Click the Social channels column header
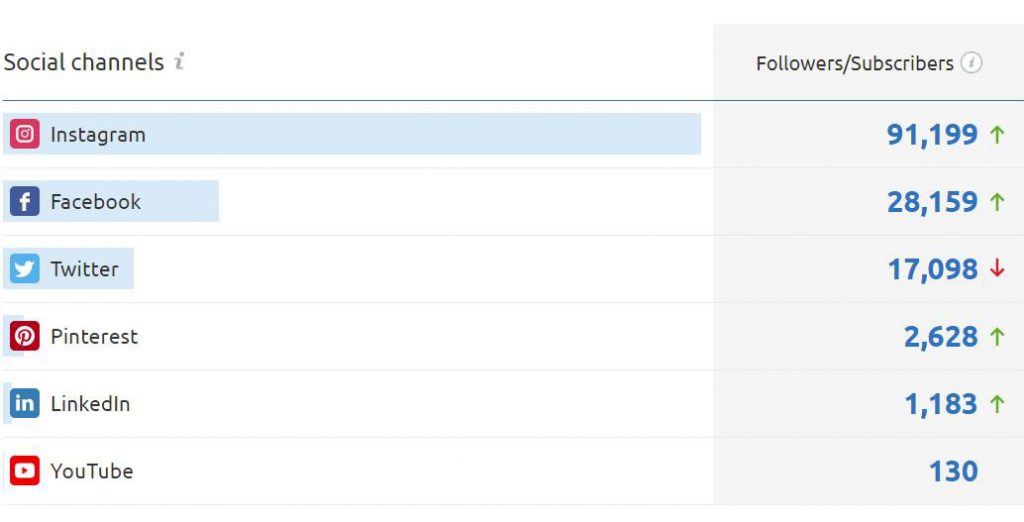Image resolution: width=1024 pixels, height=522 pixels. [x=83, y=62]
